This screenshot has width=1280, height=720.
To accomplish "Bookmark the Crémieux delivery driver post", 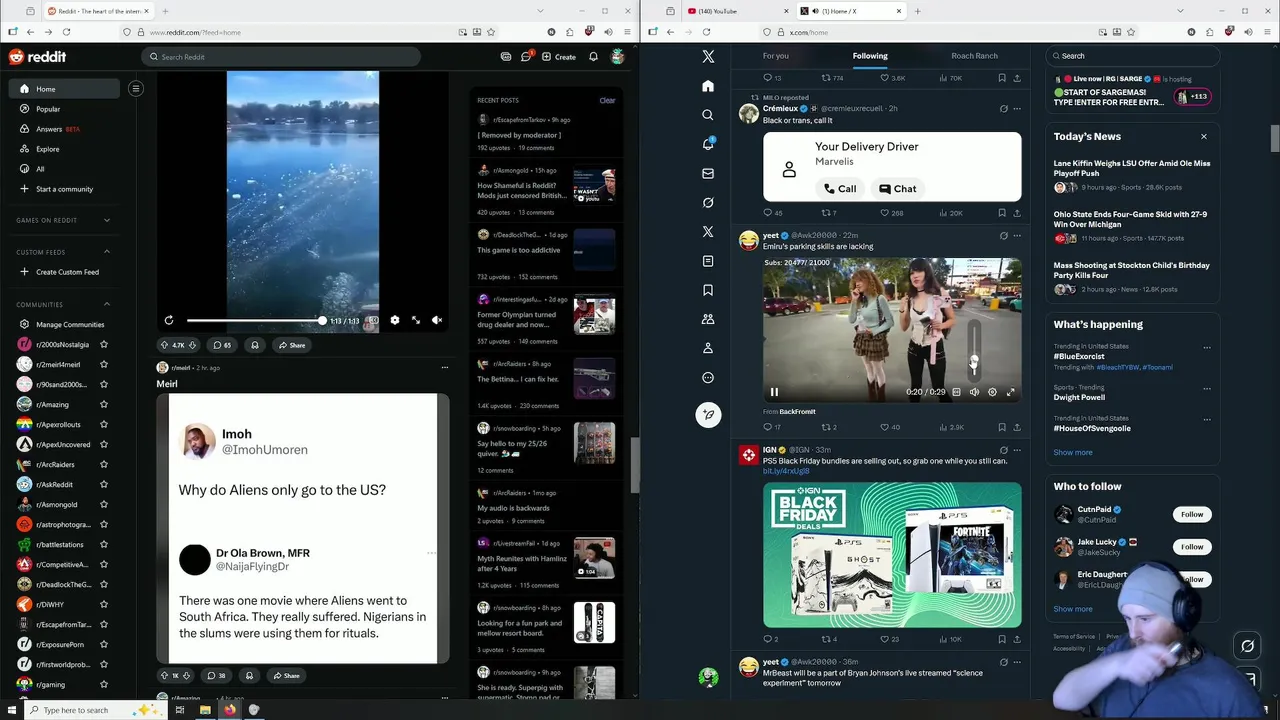I will tap(1002, 213).
